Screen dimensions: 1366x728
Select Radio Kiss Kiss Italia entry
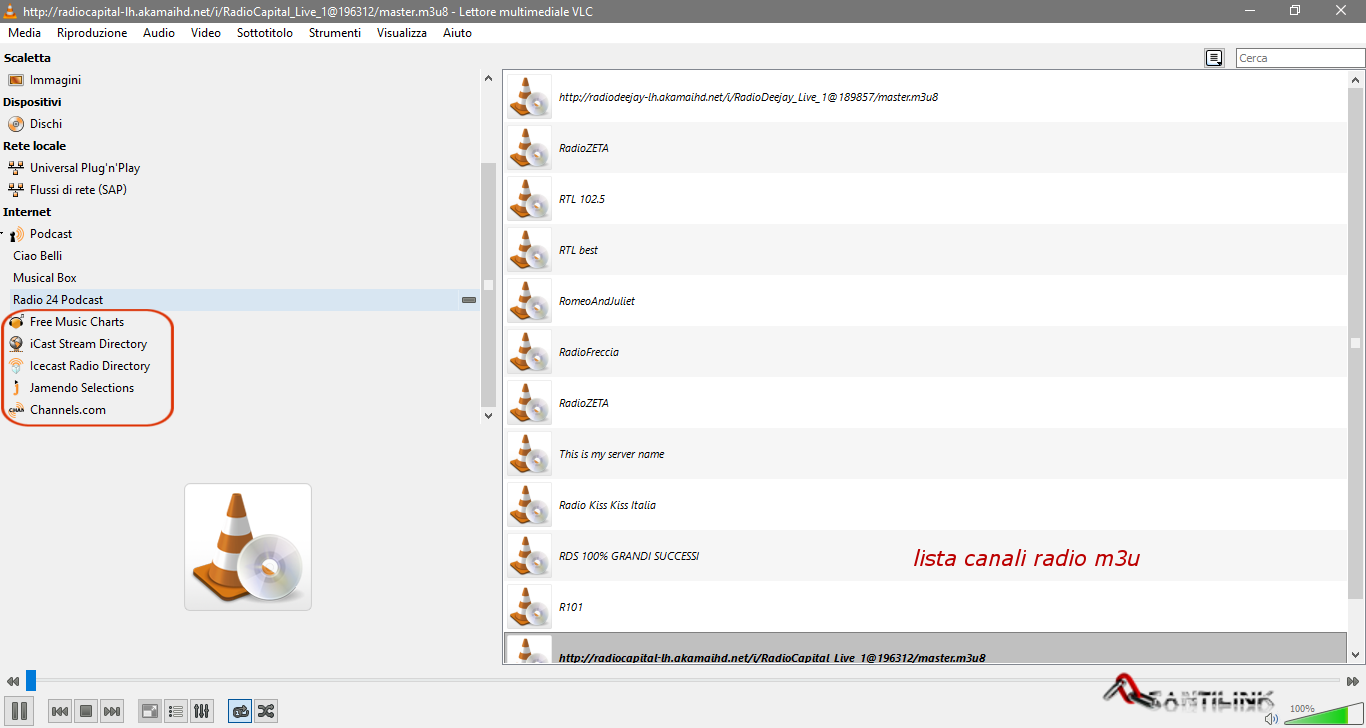click(926, 505)
